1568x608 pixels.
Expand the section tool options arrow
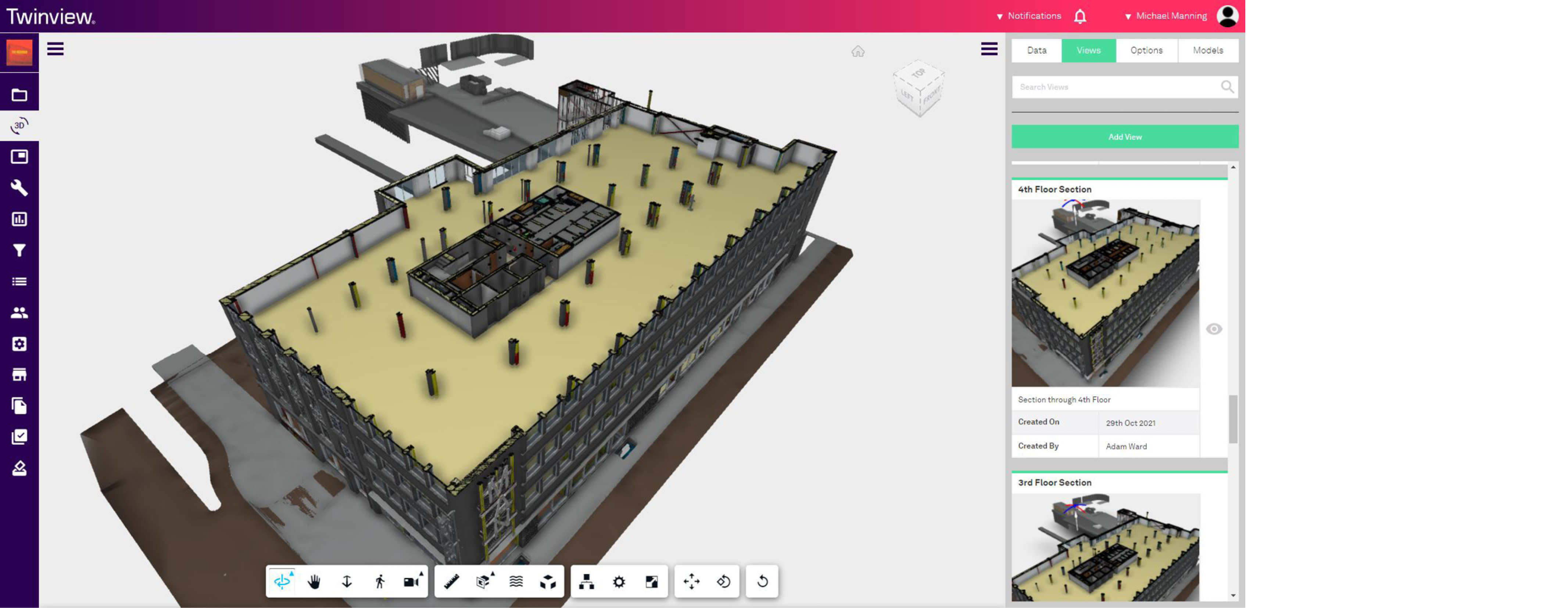(x=493, y=573)
